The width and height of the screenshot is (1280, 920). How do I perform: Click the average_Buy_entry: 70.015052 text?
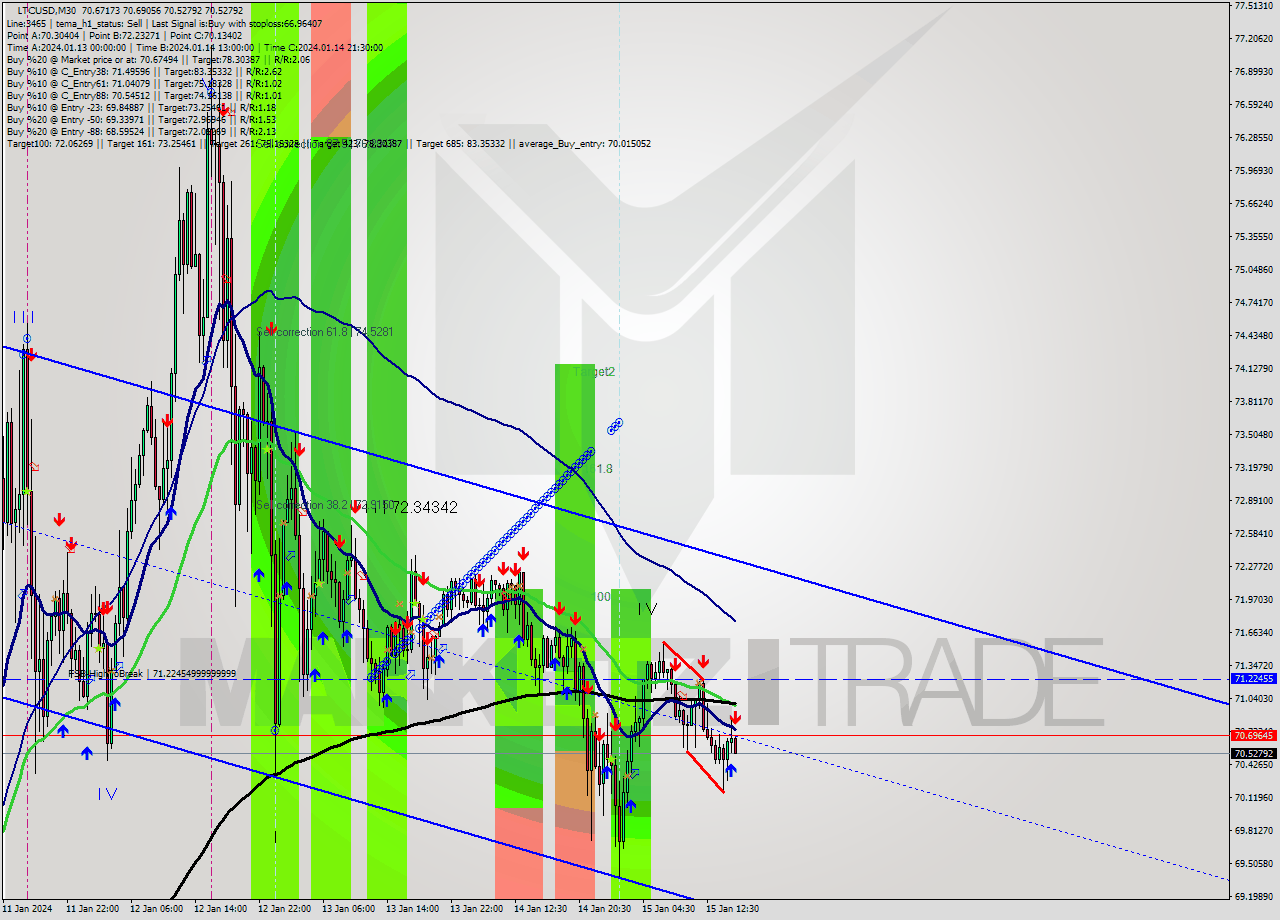click(586, 144)
